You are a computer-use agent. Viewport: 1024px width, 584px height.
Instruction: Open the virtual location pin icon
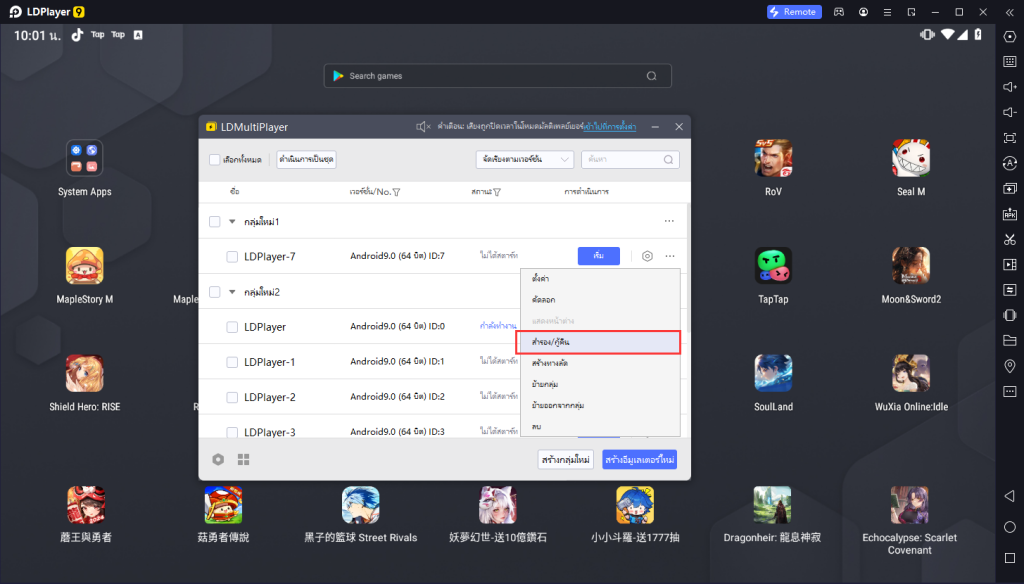[1010, 366]
